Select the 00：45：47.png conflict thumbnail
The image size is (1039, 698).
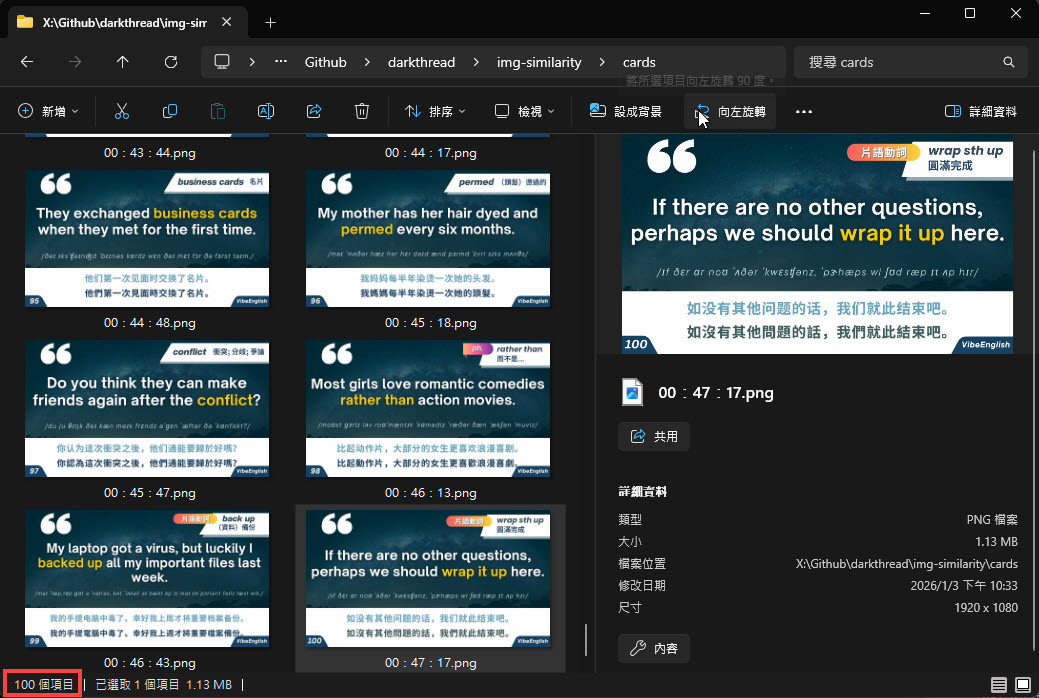pos(150,410)
